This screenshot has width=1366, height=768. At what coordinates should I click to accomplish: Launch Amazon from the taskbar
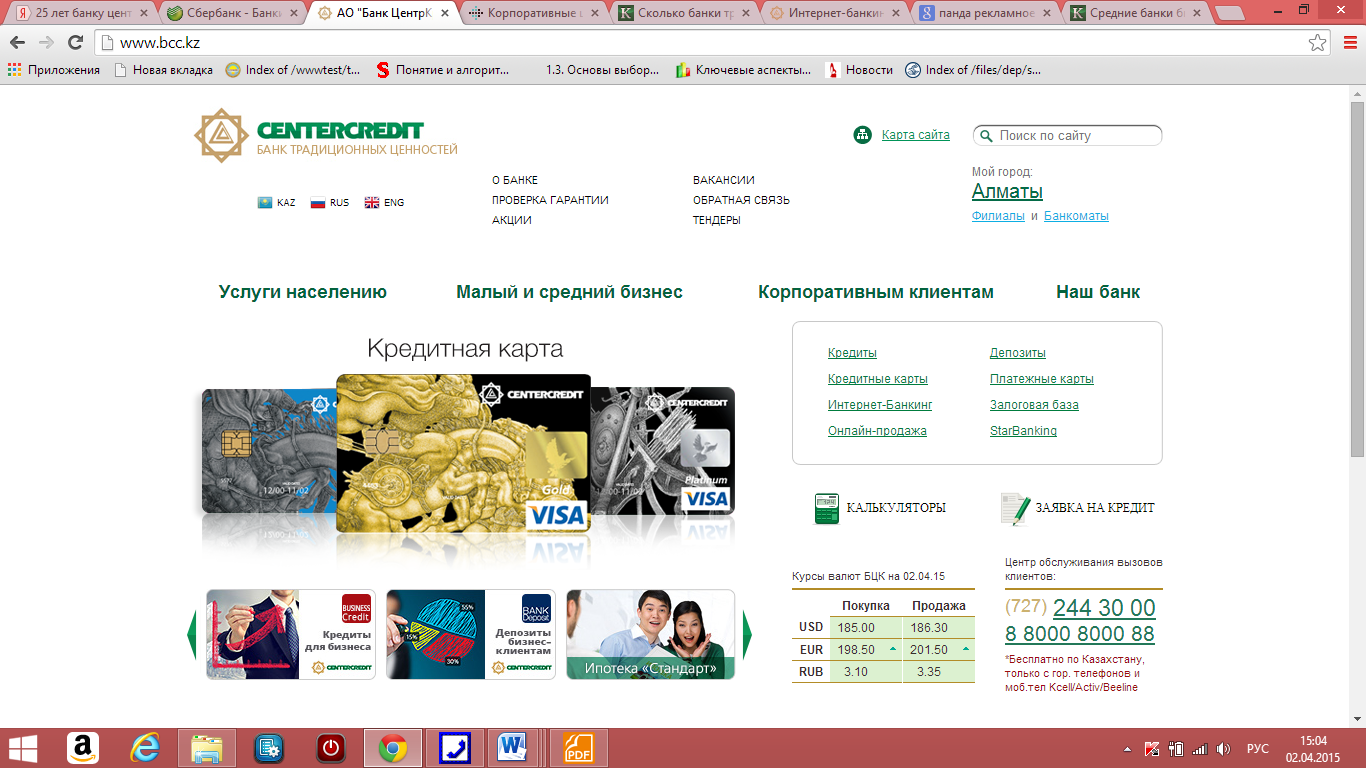[83, 748]
